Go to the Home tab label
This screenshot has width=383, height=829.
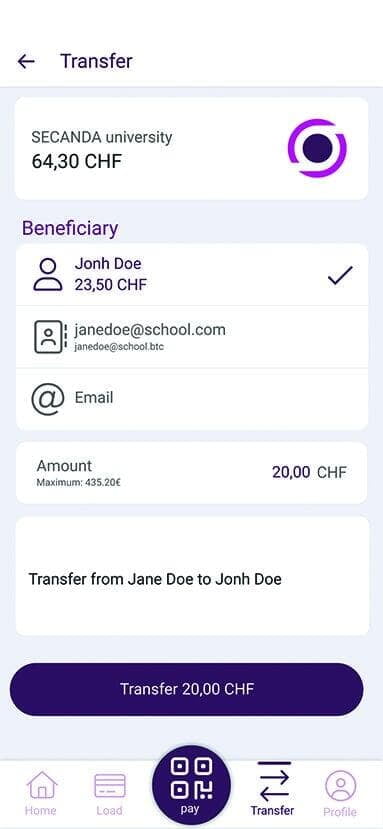coord(41,810)
